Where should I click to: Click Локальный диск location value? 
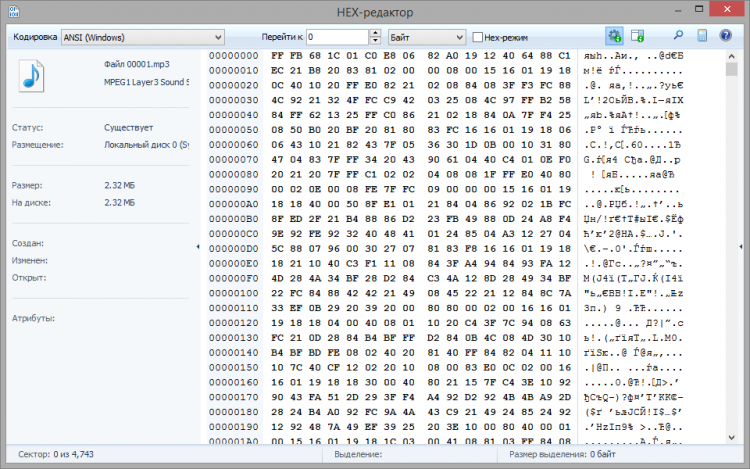pos(146,145)
